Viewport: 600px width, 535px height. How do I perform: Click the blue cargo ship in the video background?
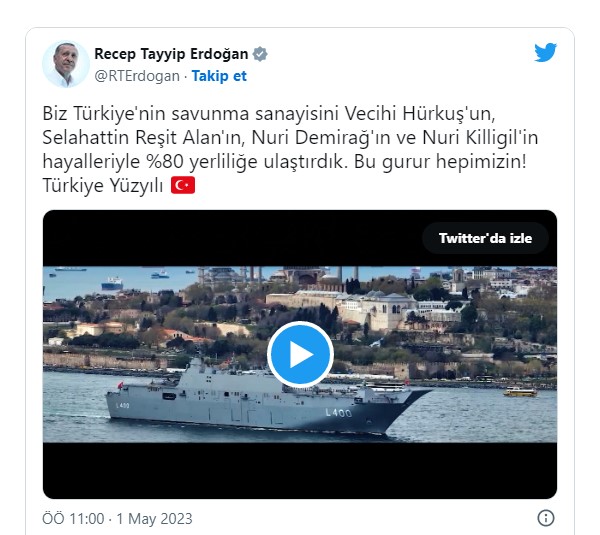point(112,284)
